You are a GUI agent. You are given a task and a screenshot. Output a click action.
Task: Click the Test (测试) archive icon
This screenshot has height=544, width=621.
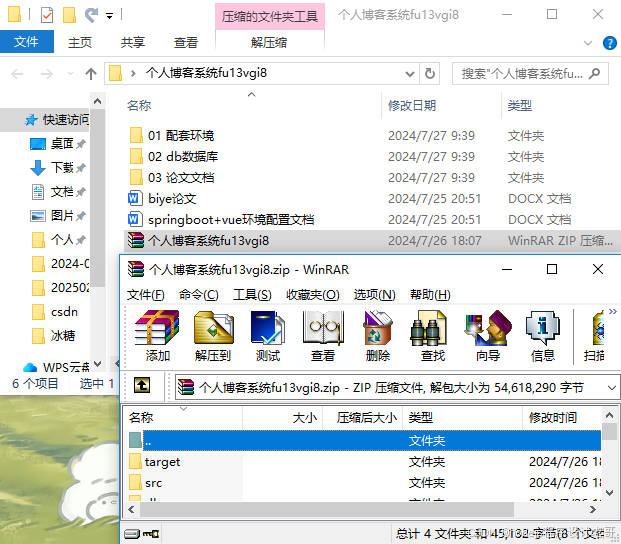(268, 335)
